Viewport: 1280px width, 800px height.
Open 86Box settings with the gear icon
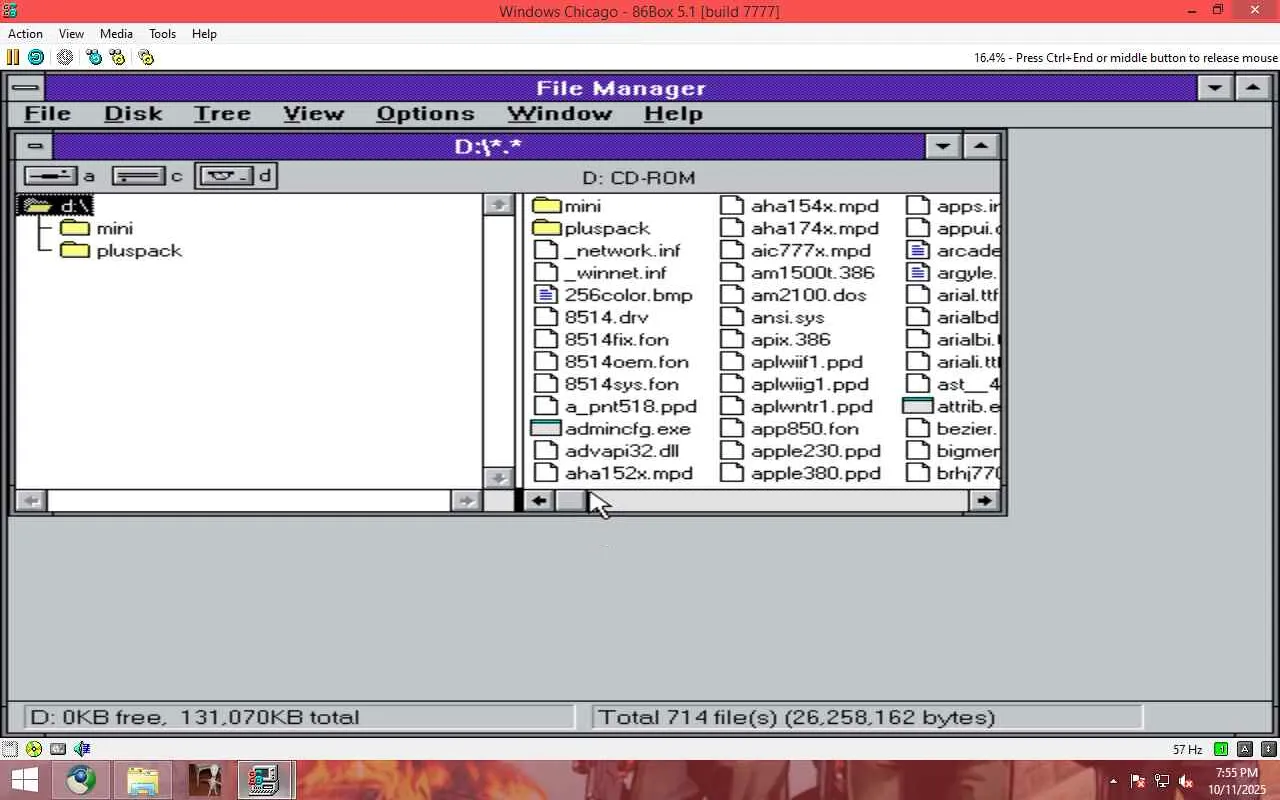pos(146,57)
